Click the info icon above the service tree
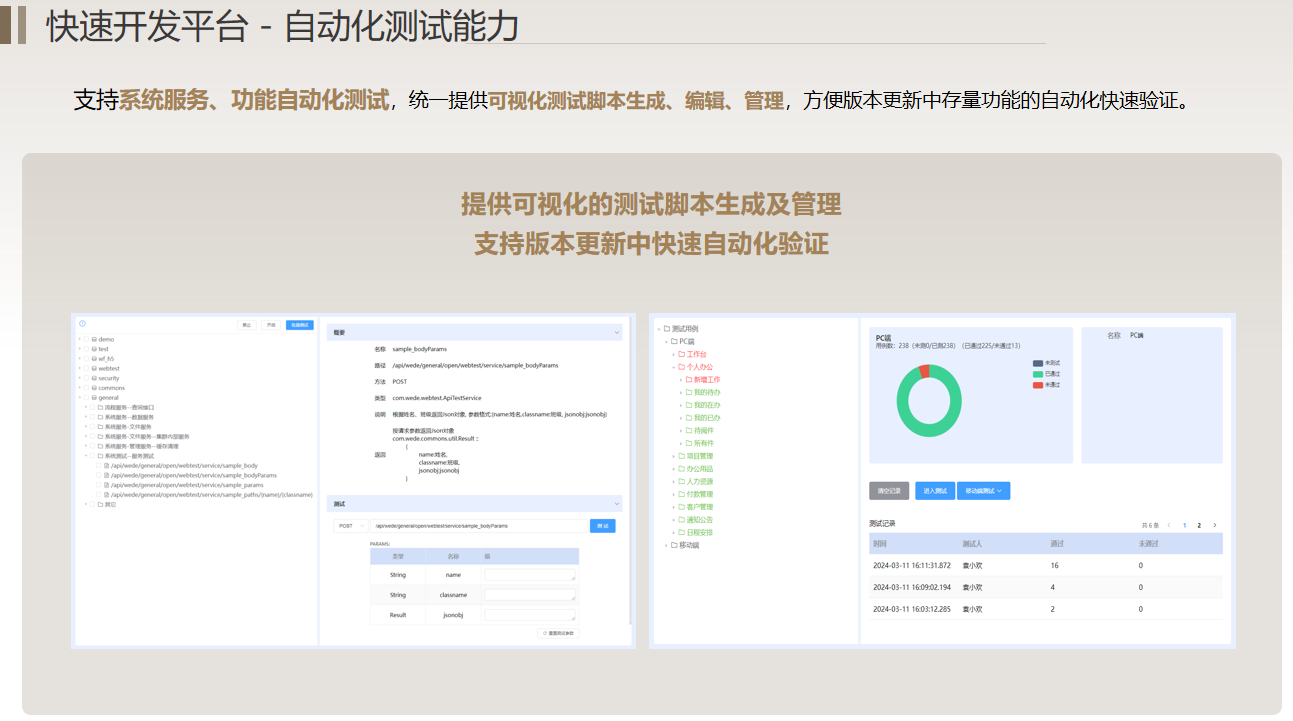This screenshot has width=1293, height=721. coord(82,323)
